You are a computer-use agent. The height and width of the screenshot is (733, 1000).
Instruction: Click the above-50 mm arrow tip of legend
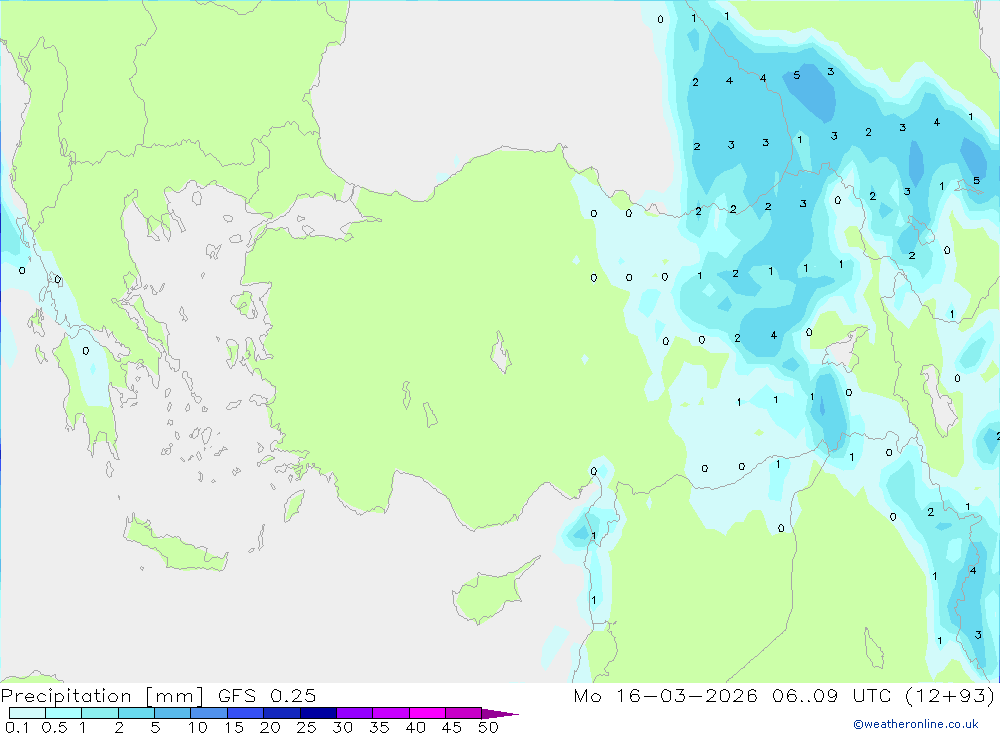(x=501, y=714)
